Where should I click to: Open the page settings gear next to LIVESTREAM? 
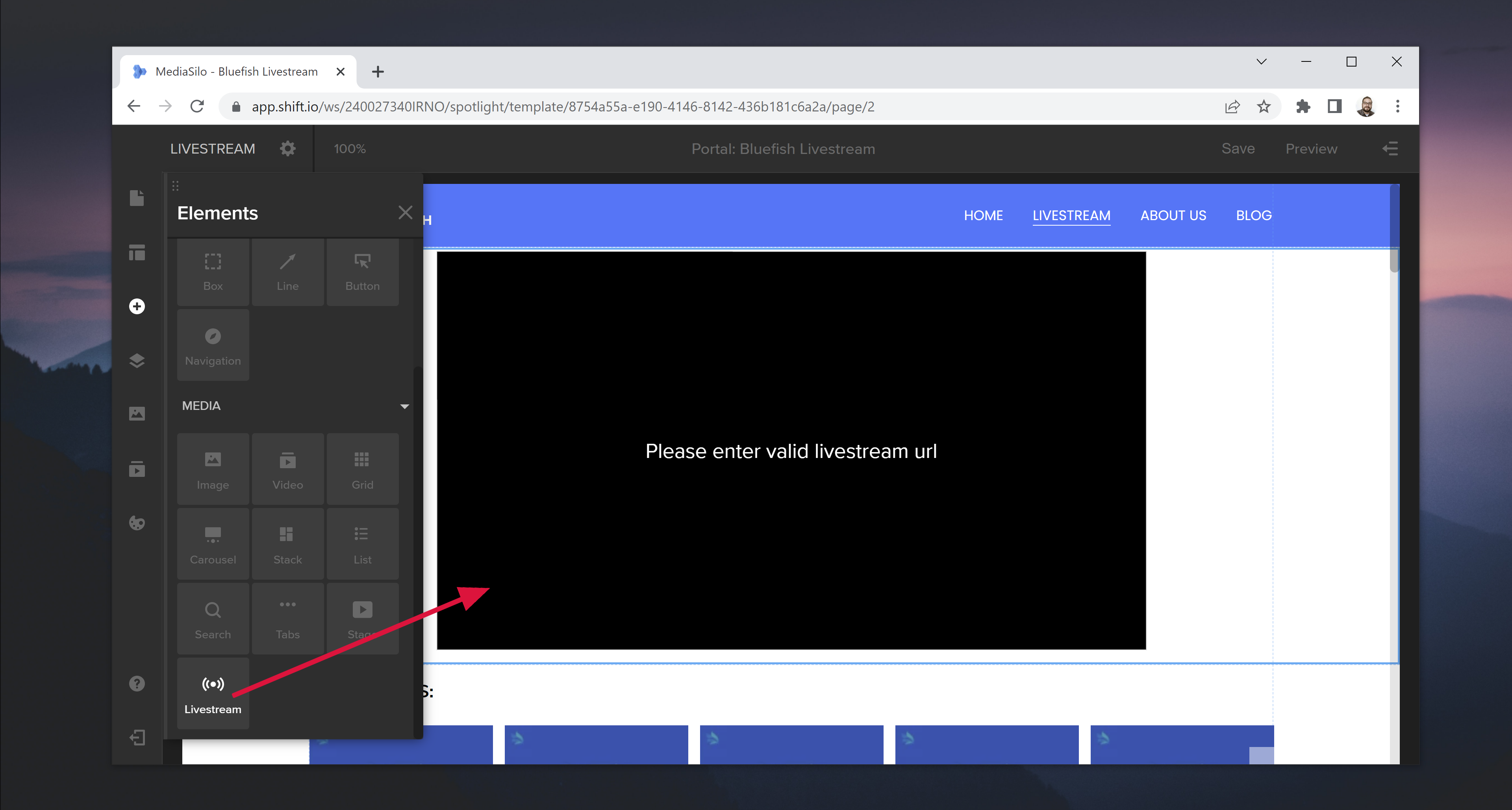[x=287, y=148]
